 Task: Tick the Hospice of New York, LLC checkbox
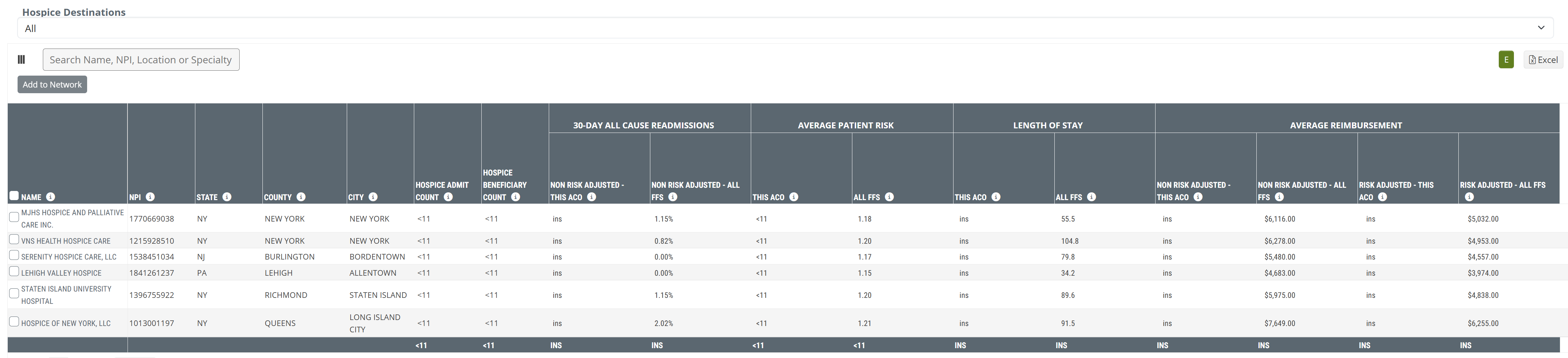[14, 321]
